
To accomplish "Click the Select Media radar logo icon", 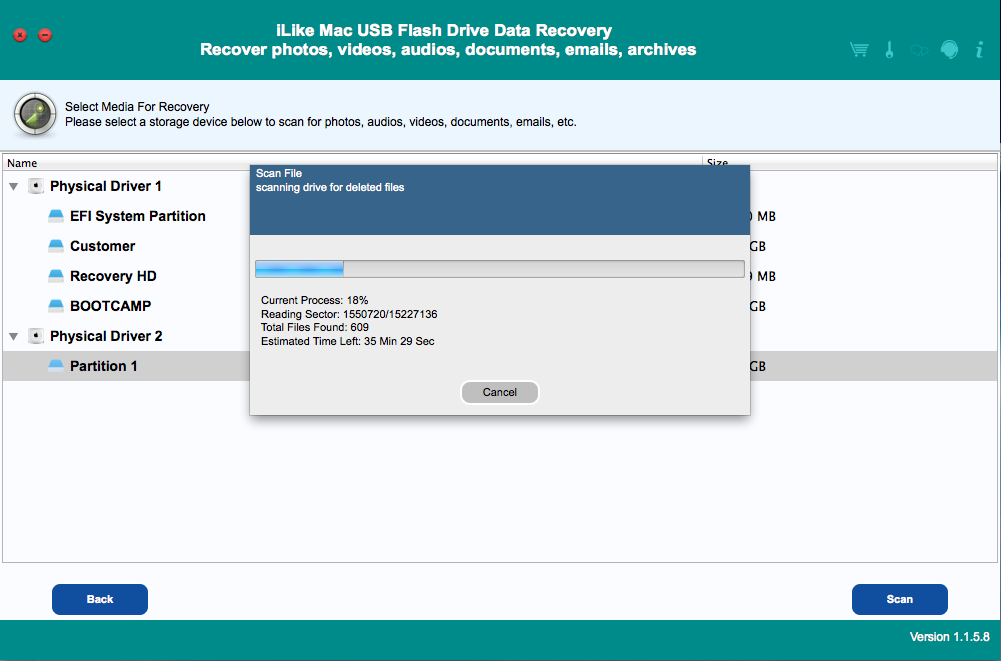I will (34, 114).
